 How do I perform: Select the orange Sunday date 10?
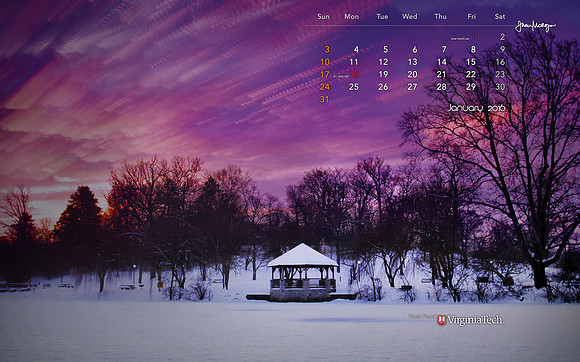(325, 62)
